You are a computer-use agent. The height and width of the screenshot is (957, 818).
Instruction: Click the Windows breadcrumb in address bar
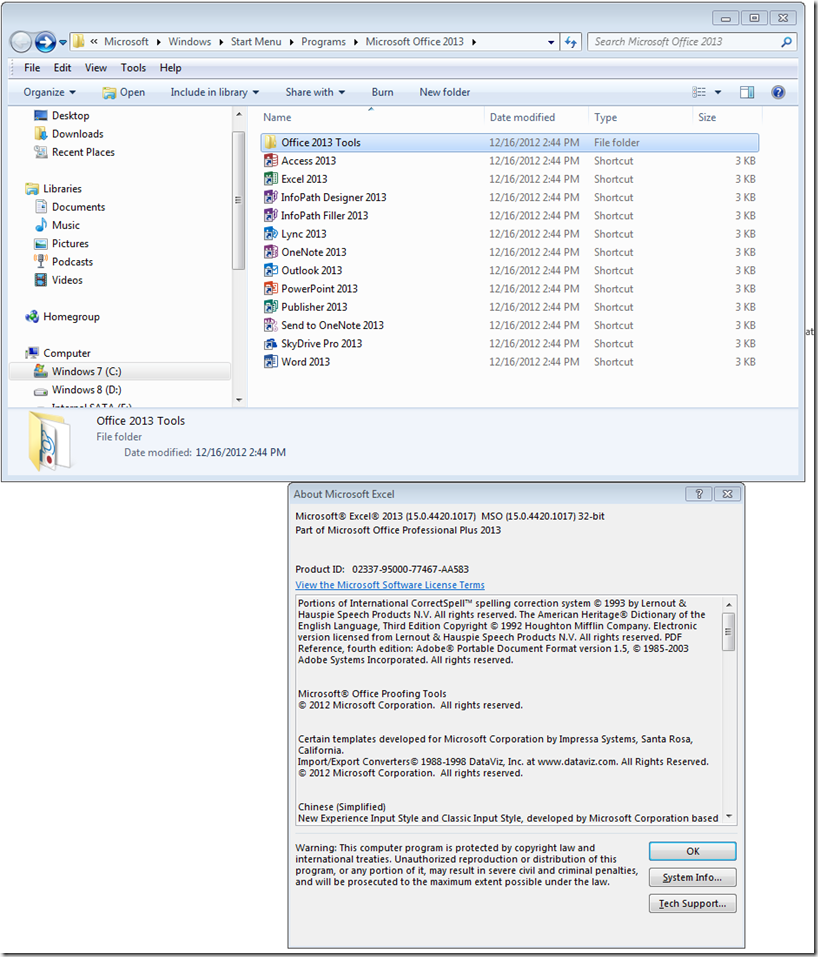click(x=189, y=42)
